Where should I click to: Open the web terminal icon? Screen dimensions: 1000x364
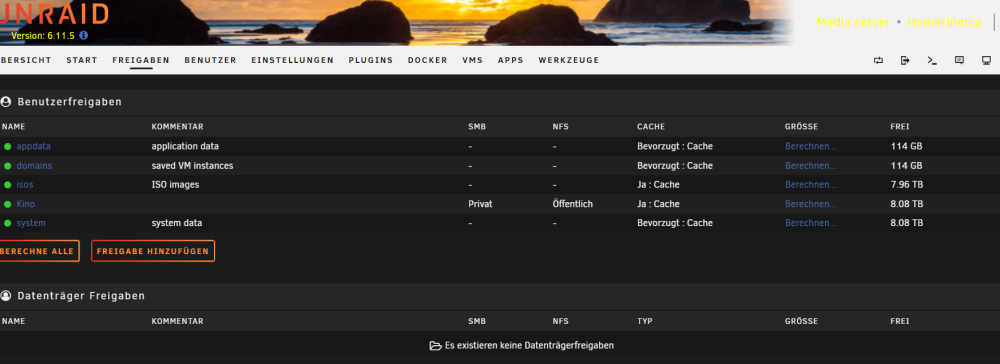[x=932, y=61]
